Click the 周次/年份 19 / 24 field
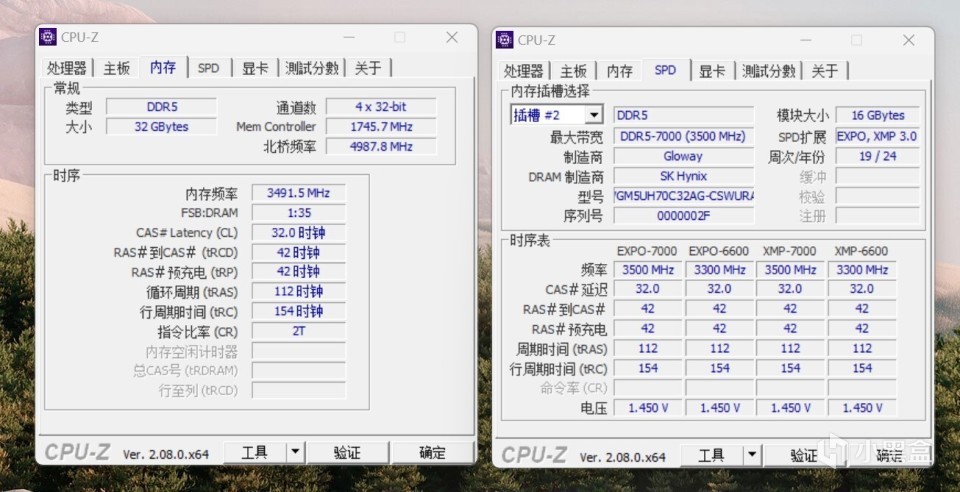 877,156
